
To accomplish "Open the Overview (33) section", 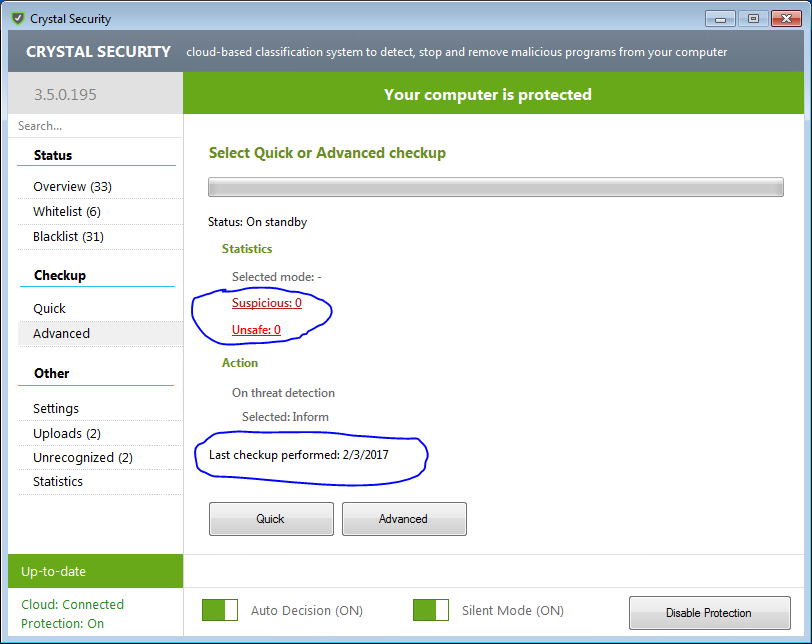I will point(72,187).
